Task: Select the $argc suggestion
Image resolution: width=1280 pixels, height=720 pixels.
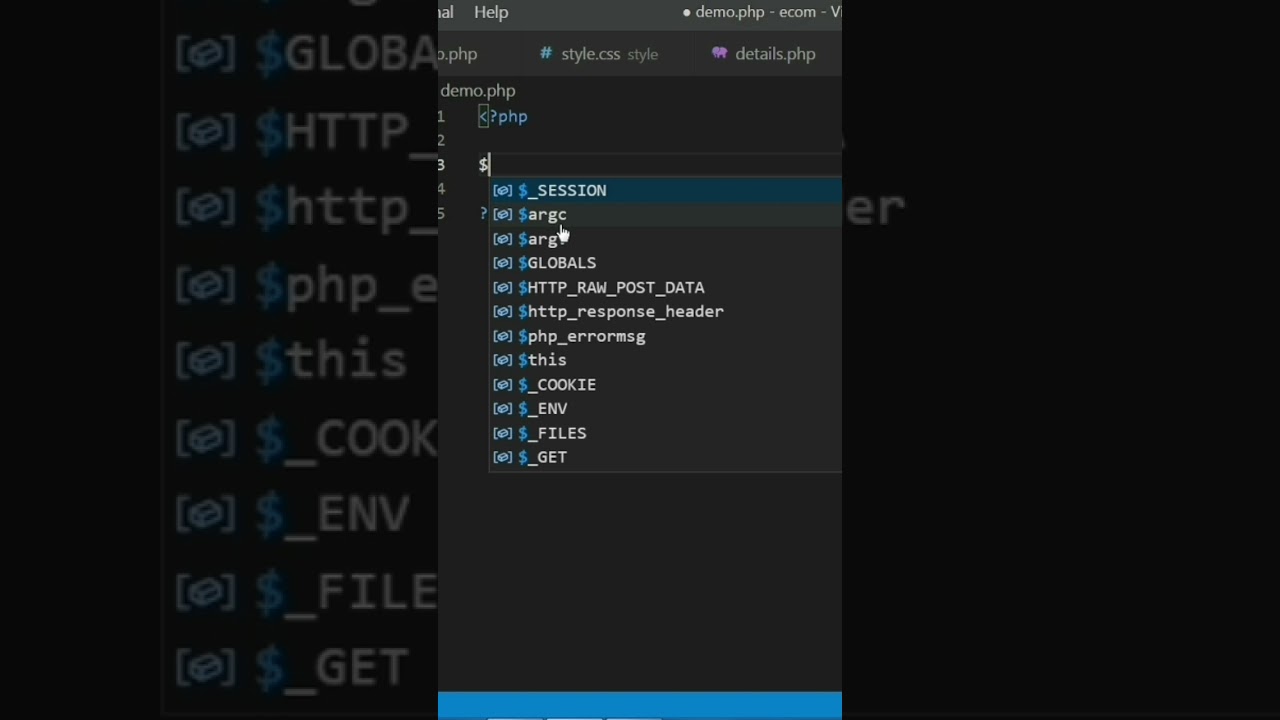Action: point(665,214)
